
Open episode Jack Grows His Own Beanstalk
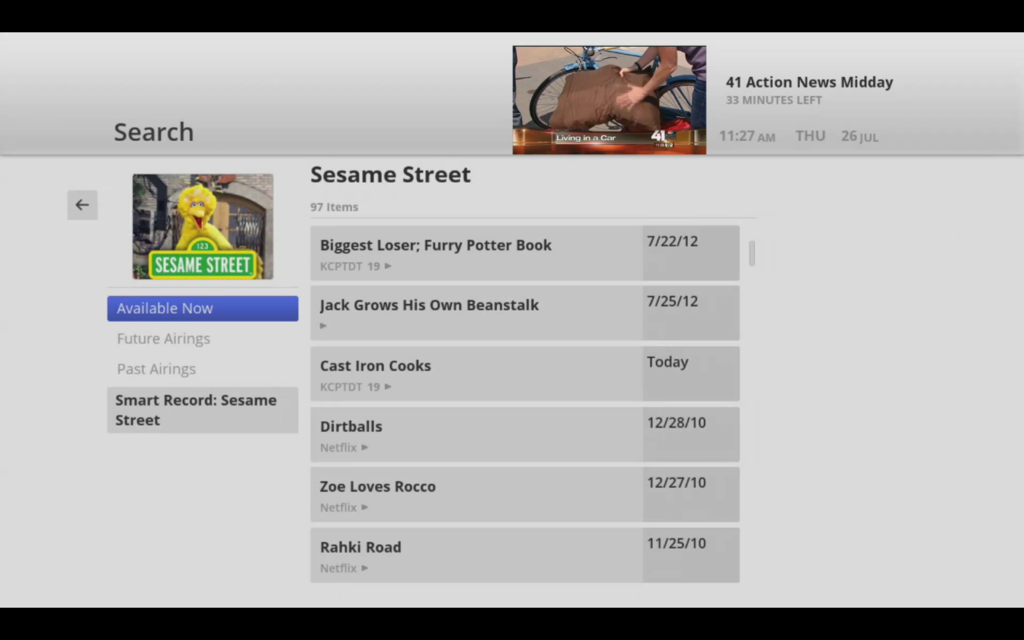(x=429, y=305)
